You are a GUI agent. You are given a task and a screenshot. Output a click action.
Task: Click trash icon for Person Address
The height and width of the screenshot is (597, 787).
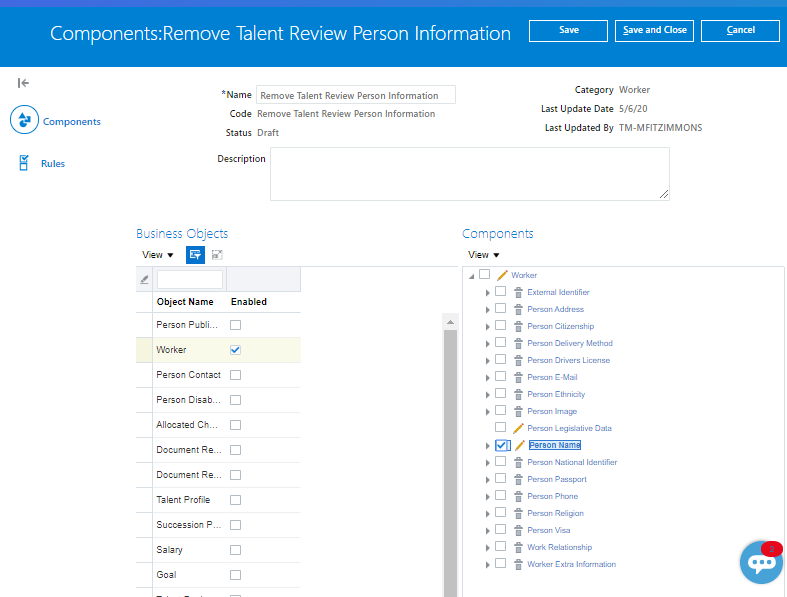518,309
